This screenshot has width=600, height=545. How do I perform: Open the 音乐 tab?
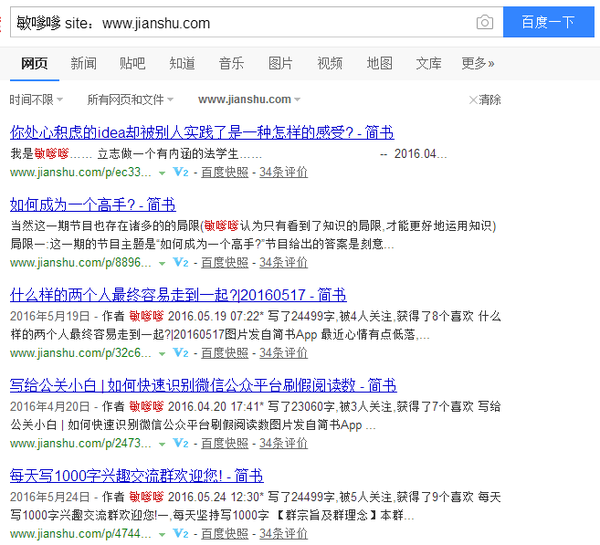pyautogui.click(x=231, y=63)
